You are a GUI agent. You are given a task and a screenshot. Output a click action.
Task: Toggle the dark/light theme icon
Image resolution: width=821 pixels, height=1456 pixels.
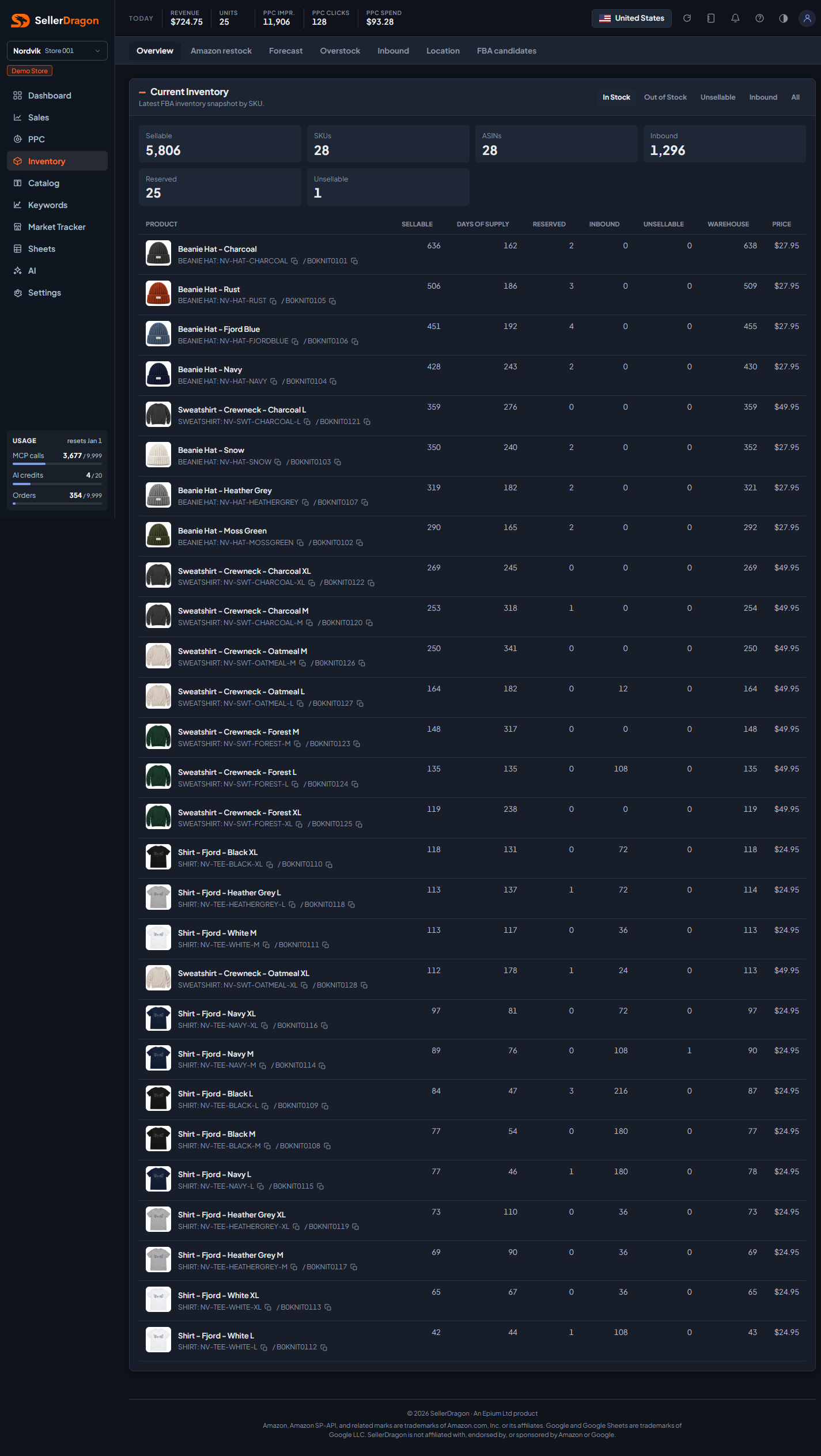click(x=784, y=18)
